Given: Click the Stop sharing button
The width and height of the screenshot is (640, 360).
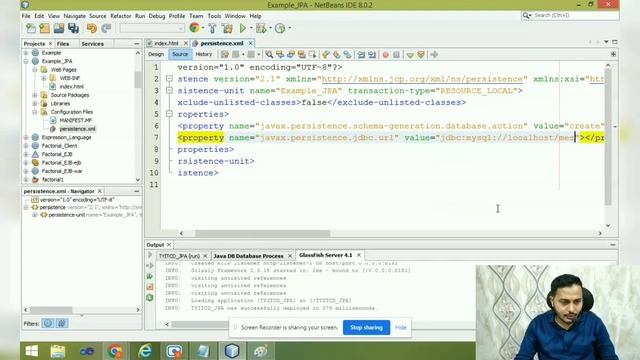Looking at the screenshot, I should point(367,327).
